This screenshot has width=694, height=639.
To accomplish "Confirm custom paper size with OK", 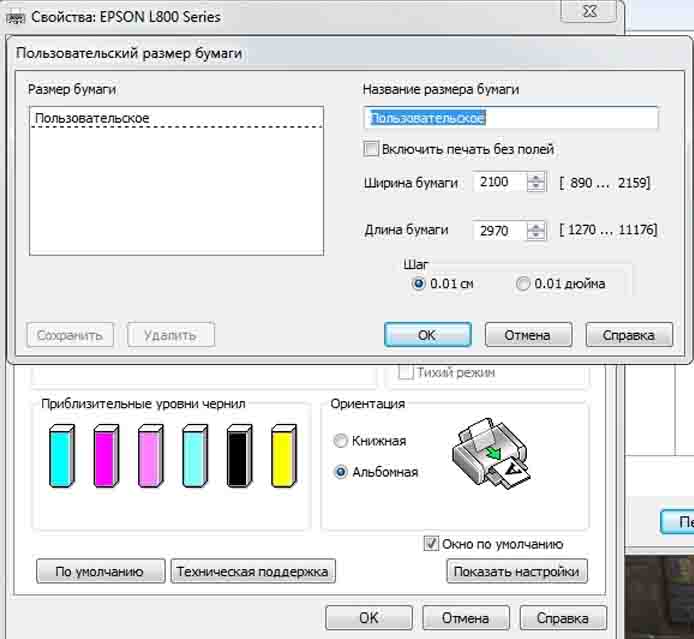I will click(428, 335).
